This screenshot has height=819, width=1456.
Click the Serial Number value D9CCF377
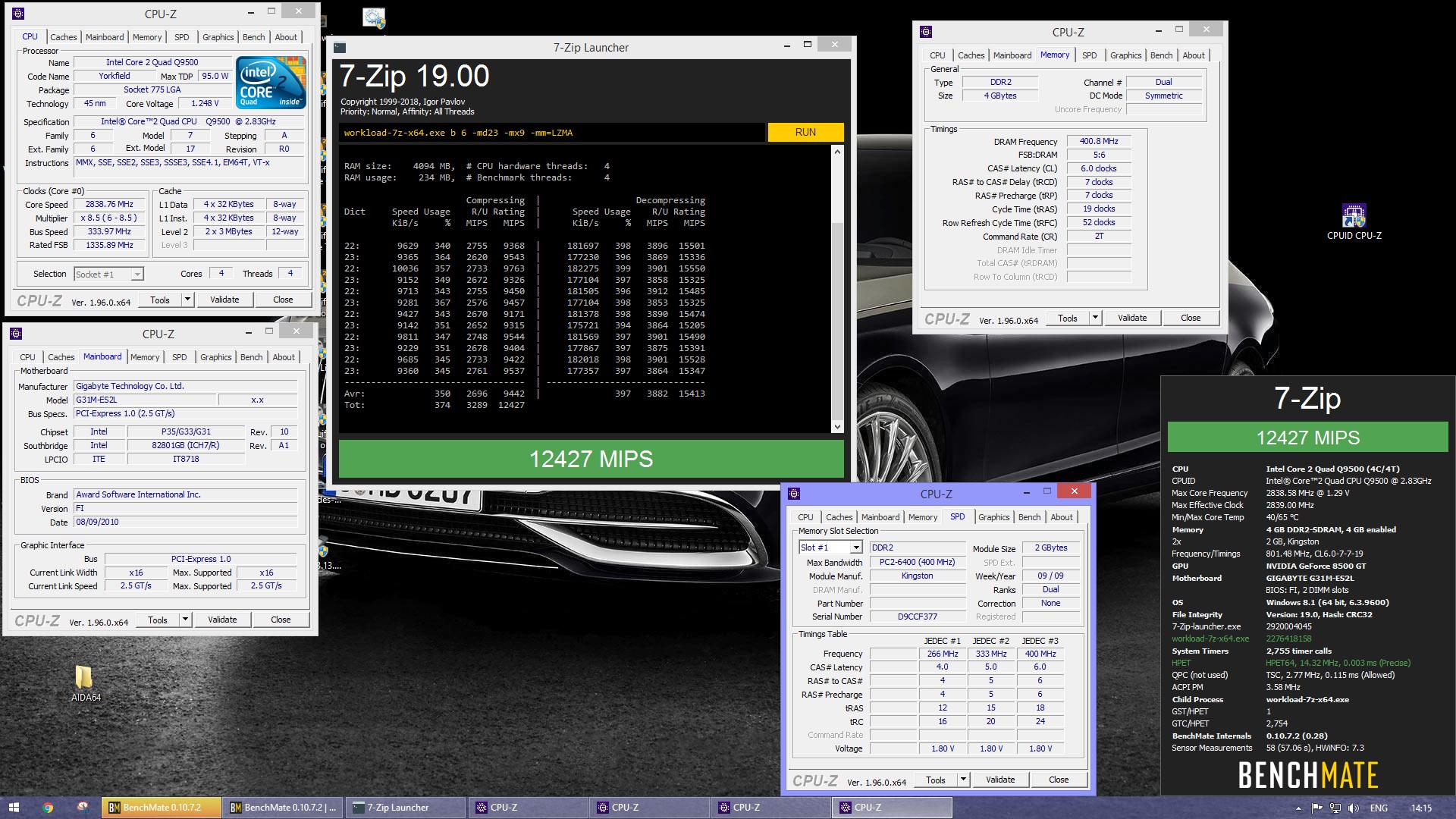[x=917, y=617]
